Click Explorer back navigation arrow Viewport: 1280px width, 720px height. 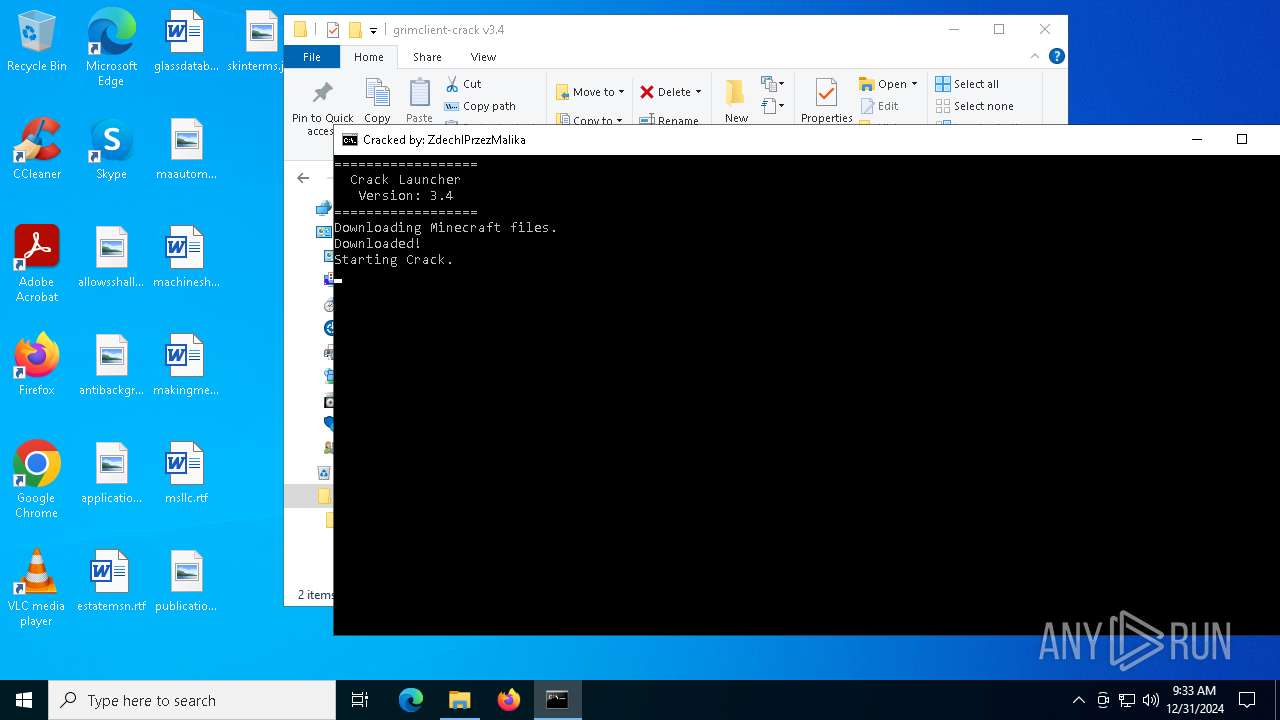pyautogui.click(x=303, y=178)
